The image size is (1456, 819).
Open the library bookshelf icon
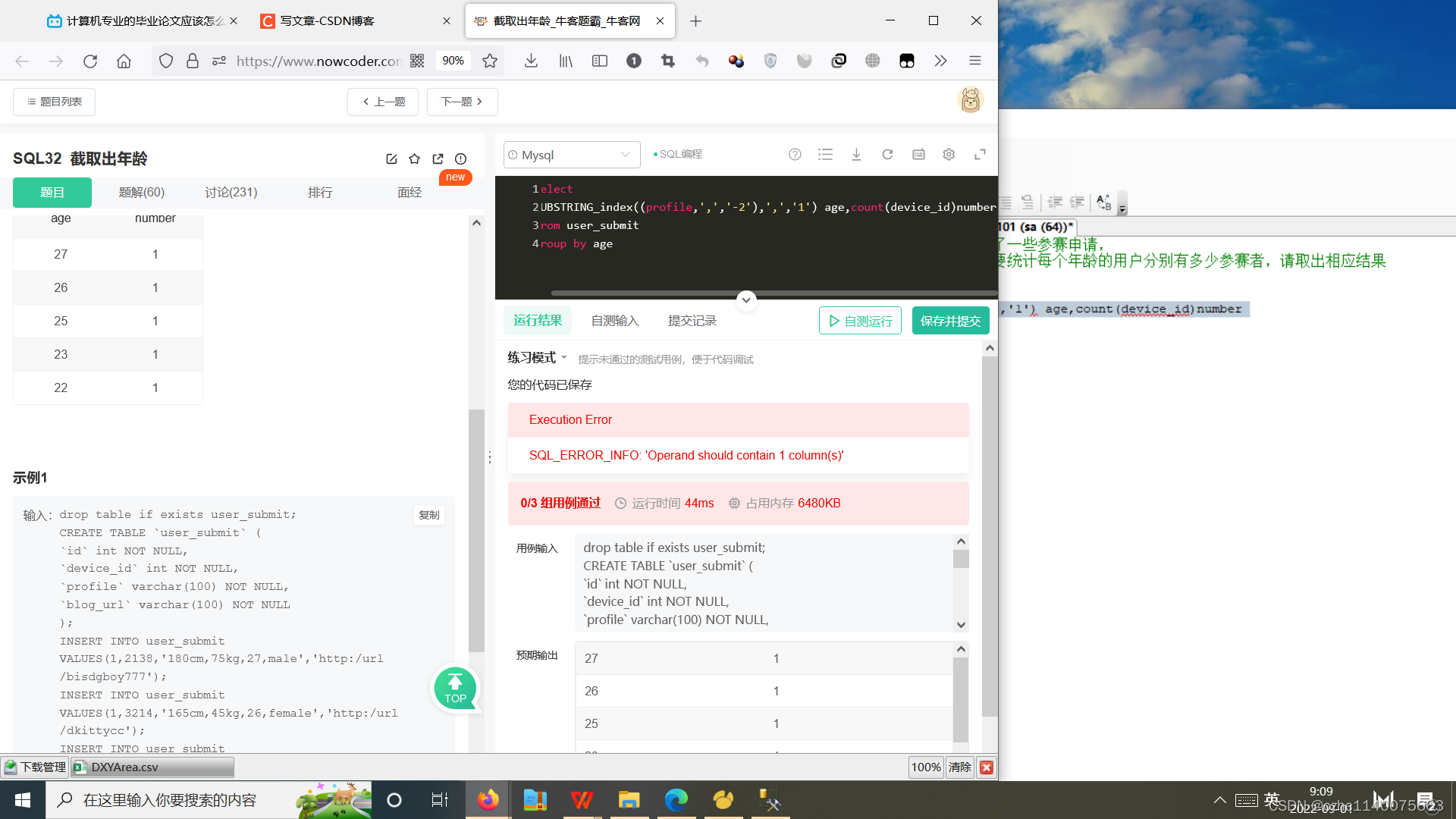[566, 61]
